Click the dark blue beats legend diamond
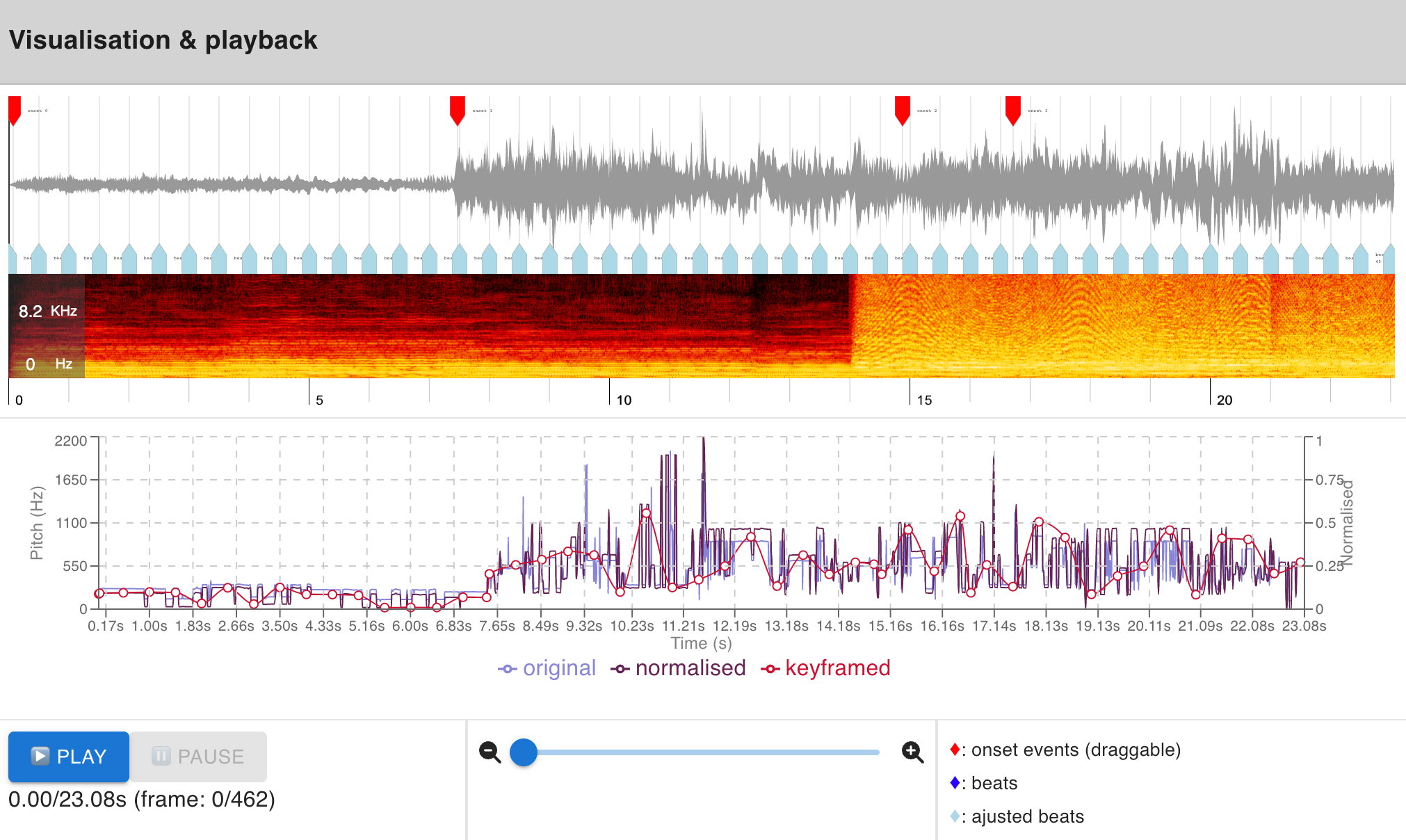This screenshot has height=840, width=1406. click(954, 783)
